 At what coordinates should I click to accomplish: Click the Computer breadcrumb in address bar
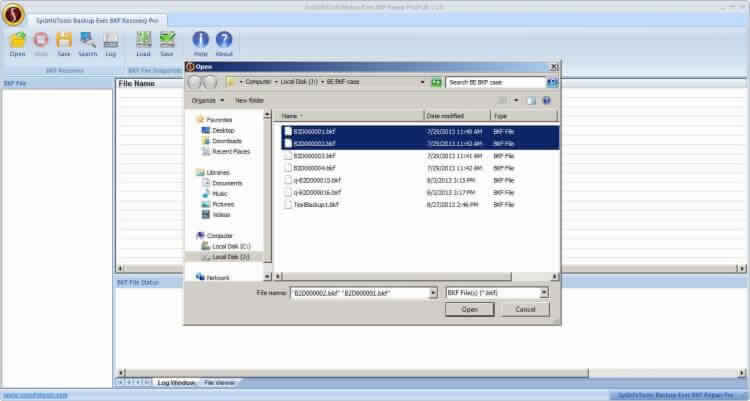pos(258,82)
